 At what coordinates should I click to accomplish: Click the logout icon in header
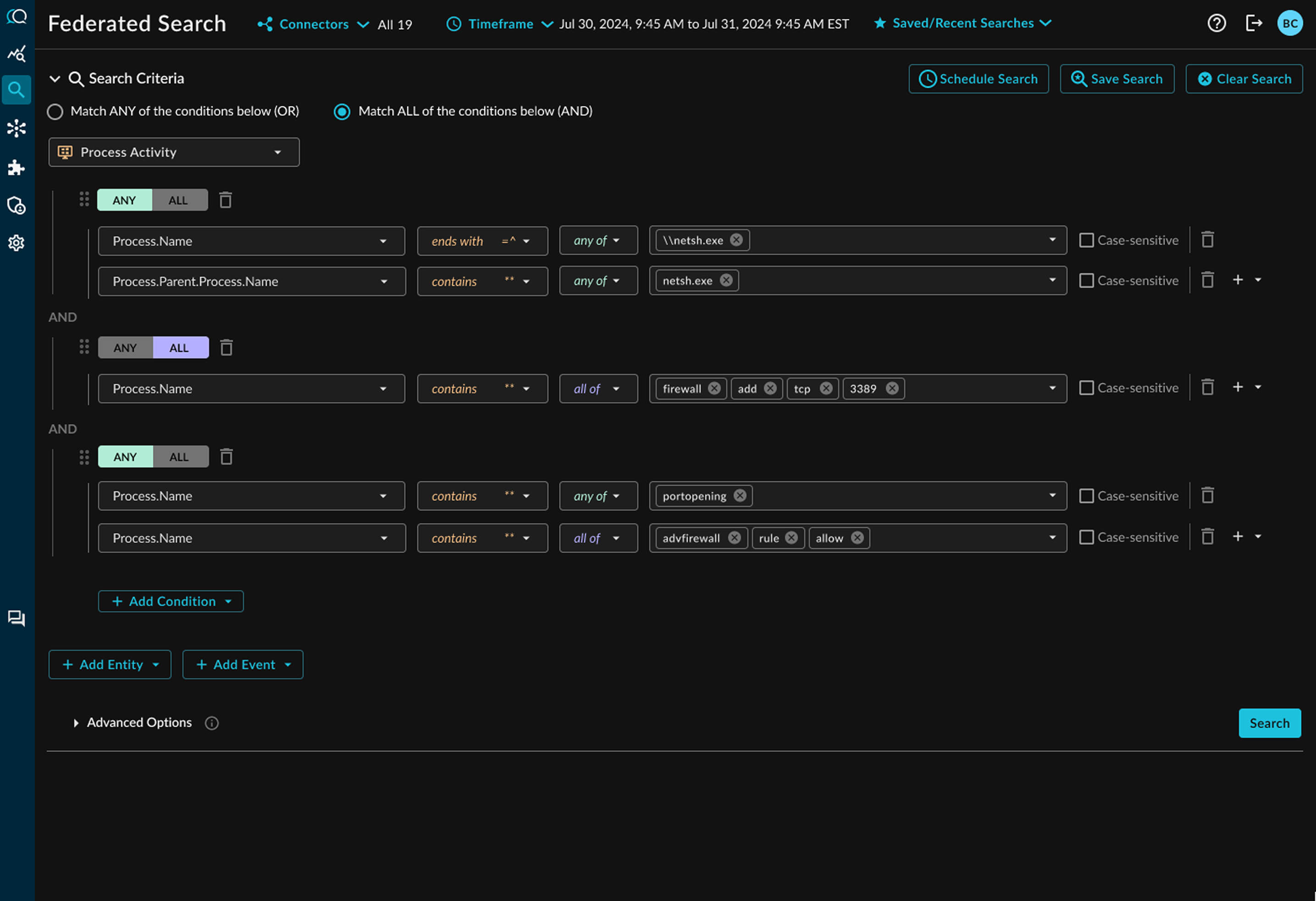click(x=1254, y=23)
